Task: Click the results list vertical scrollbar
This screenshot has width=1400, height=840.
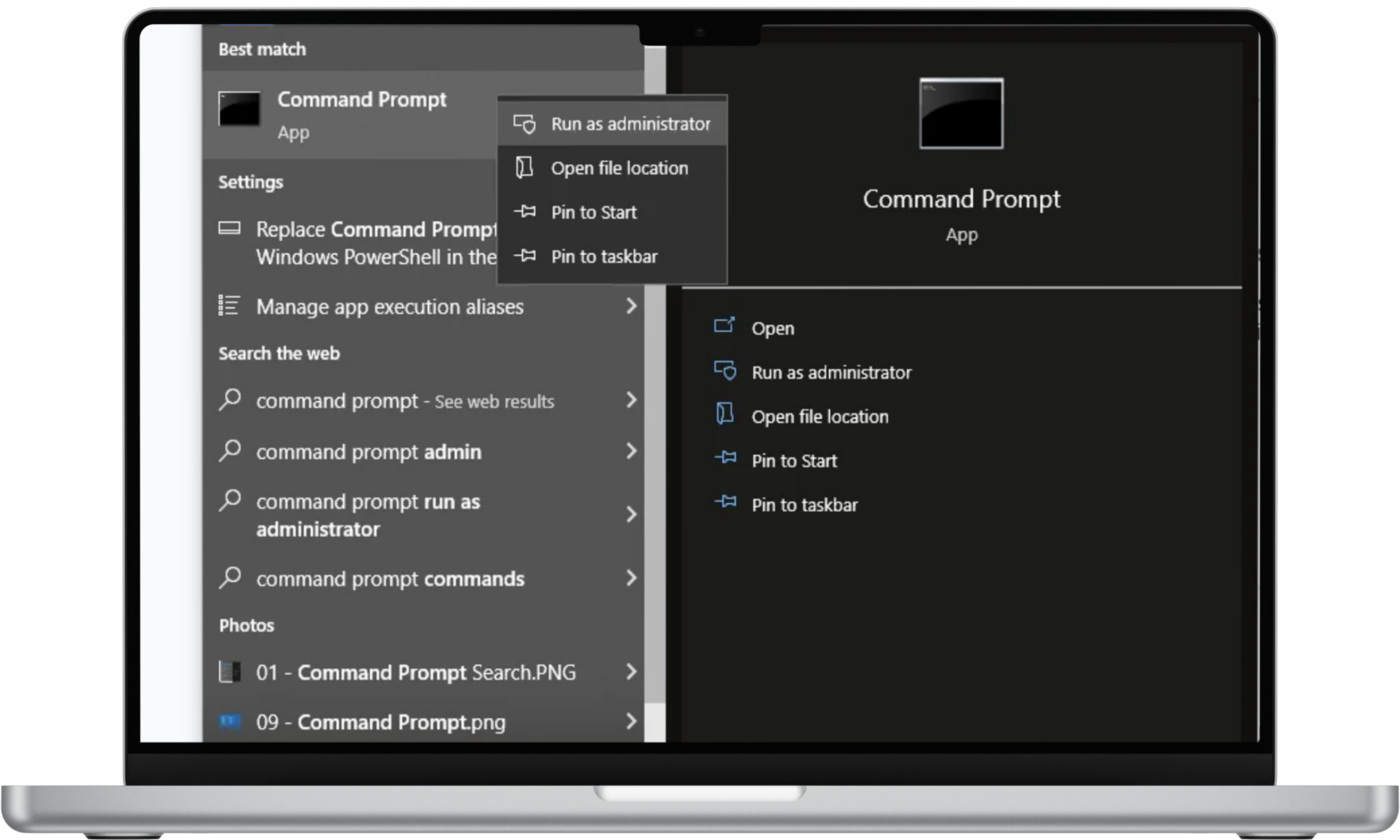Action: point(655,393)
